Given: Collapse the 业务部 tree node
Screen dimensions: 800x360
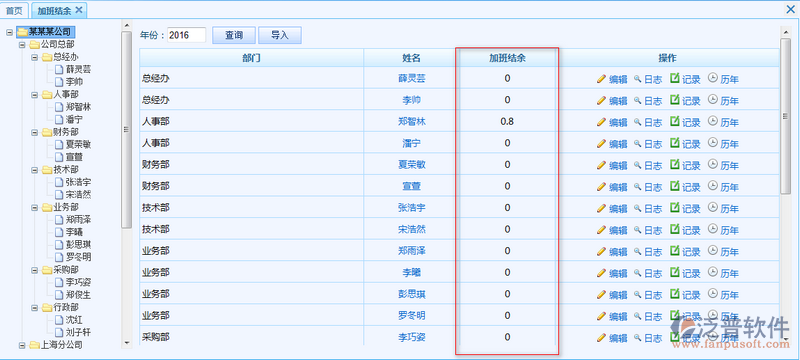Looking at the screenshot, I should pyautogui.click(x=34, y=208).
